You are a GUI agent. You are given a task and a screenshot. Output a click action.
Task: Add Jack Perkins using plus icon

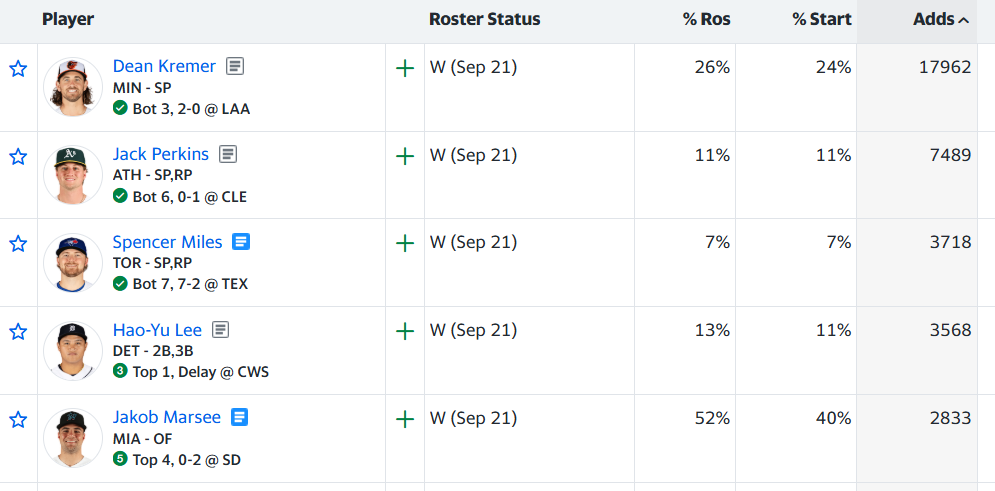(x=405, y=156)
